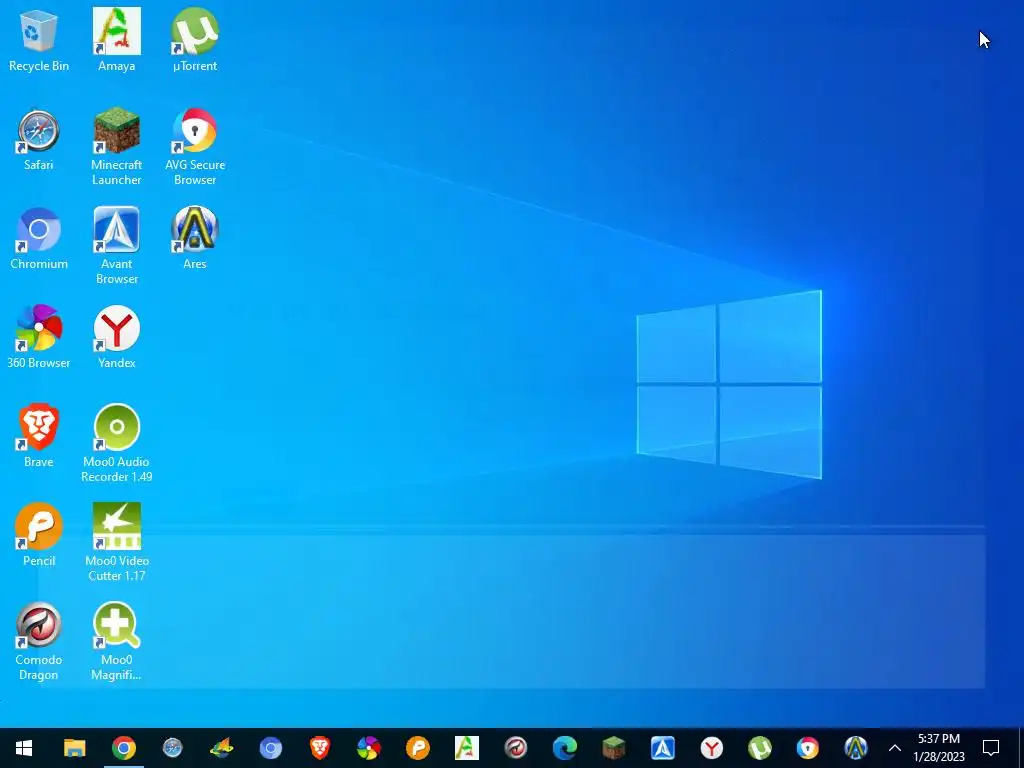Show hidden system tray icons
This screenshot has width=1024, height=768.
pyautogui.click(x=895, y=748)
